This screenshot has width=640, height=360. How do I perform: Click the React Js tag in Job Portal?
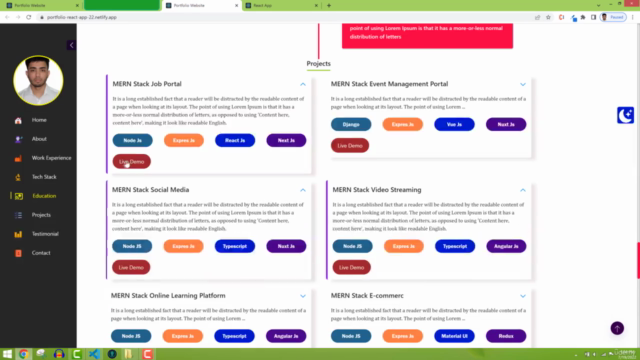coord(235,140)
